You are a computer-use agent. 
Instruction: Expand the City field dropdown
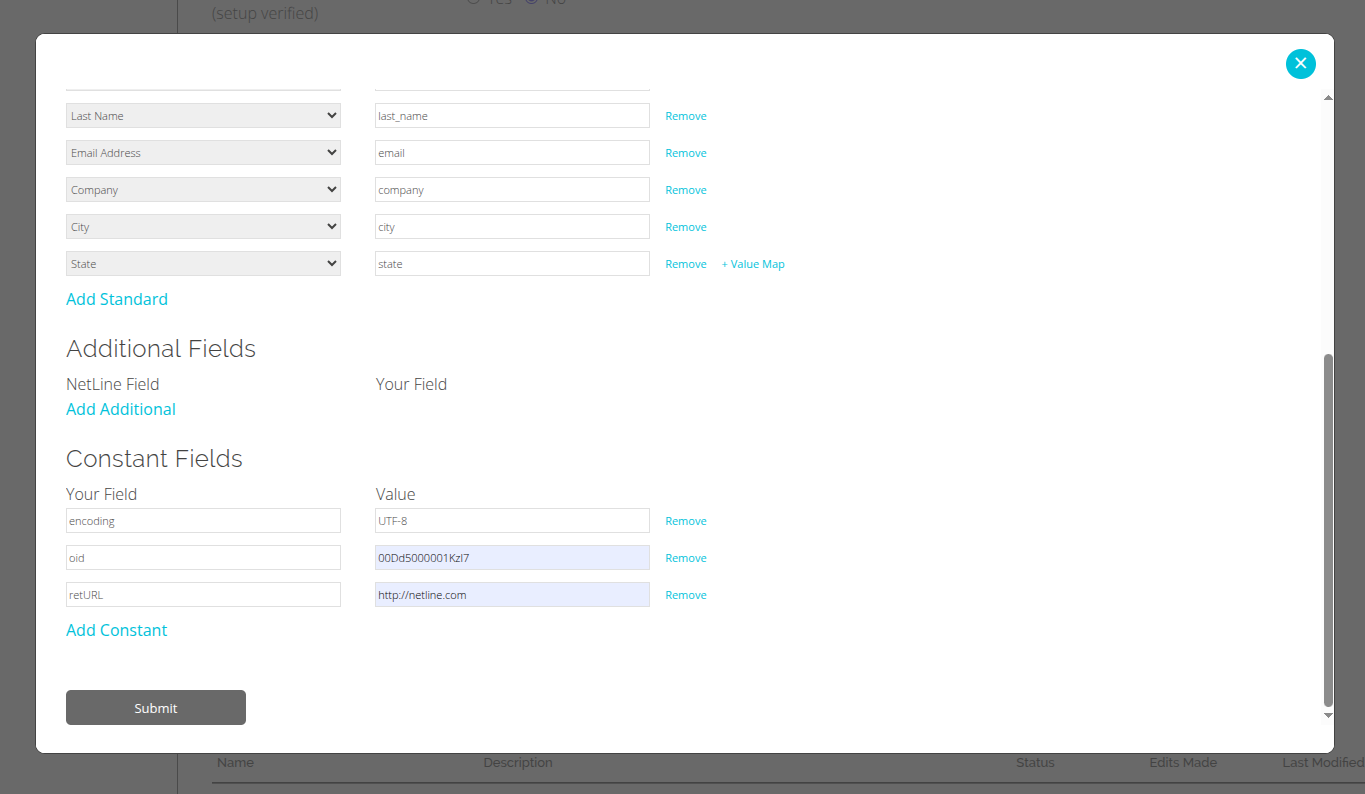[203, 227]
